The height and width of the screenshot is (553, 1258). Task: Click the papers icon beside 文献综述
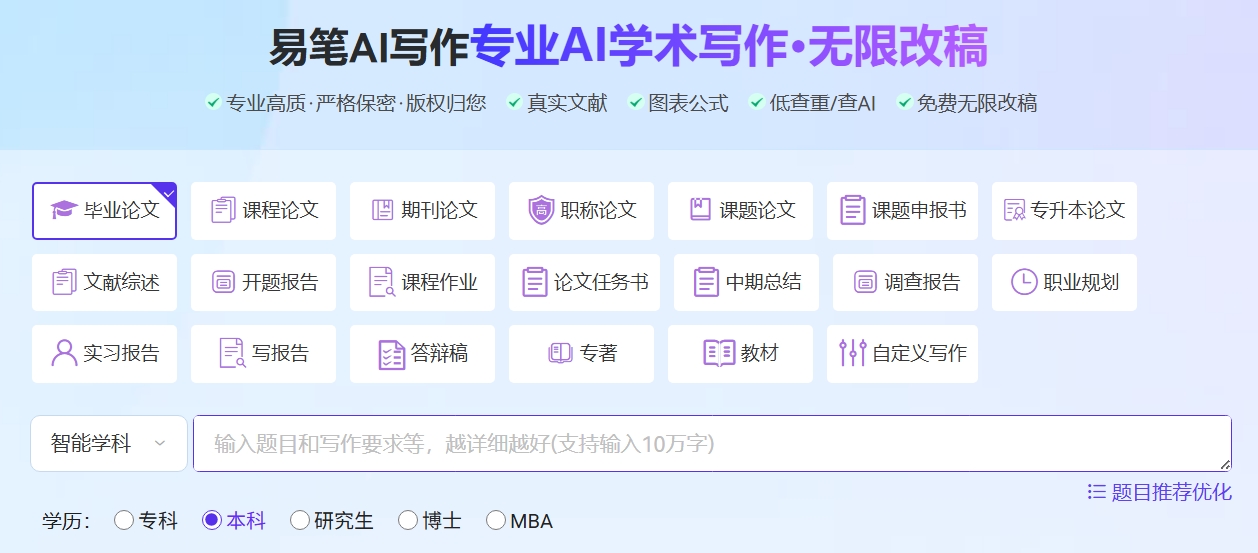[64, 282]
